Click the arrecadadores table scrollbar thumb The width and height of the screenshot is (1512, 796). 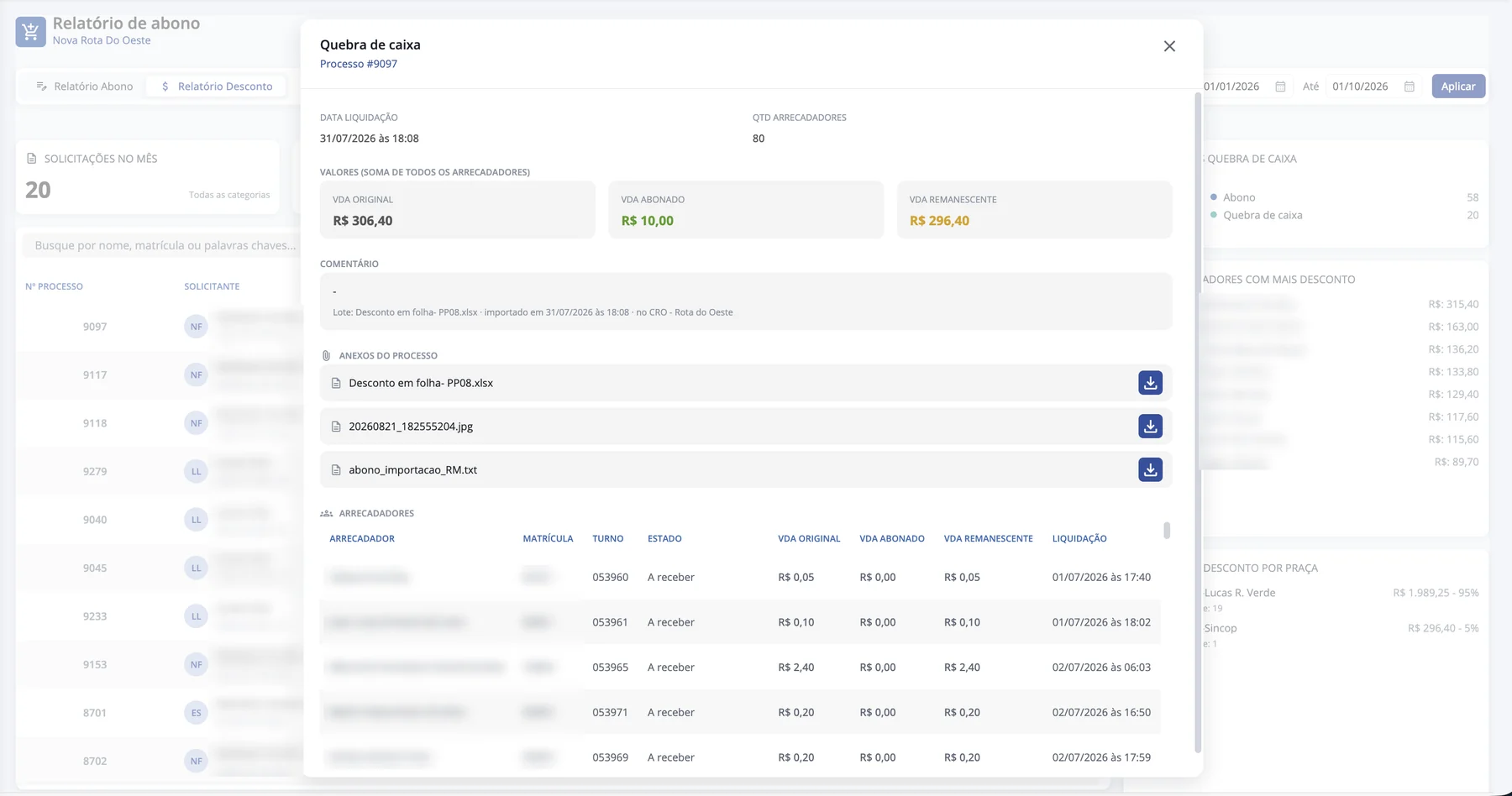pos(1167,531)
